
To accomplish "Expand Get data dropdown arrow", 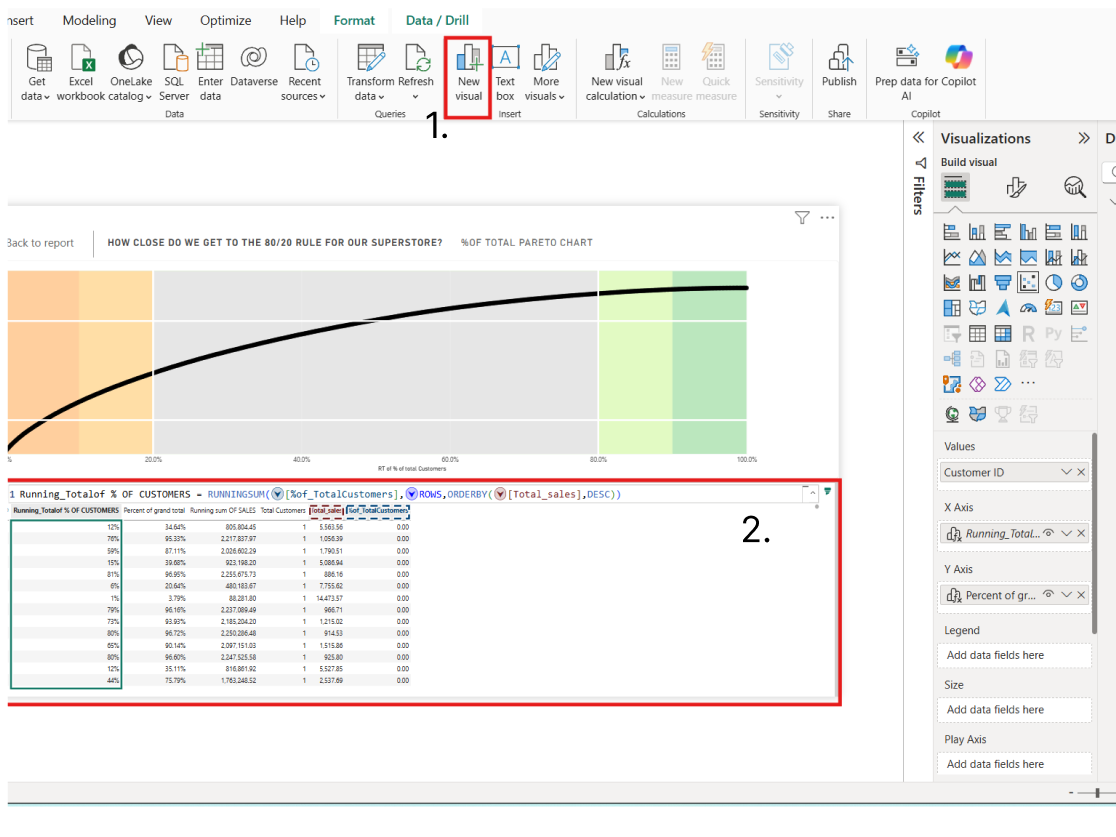I will coord(47,98).
